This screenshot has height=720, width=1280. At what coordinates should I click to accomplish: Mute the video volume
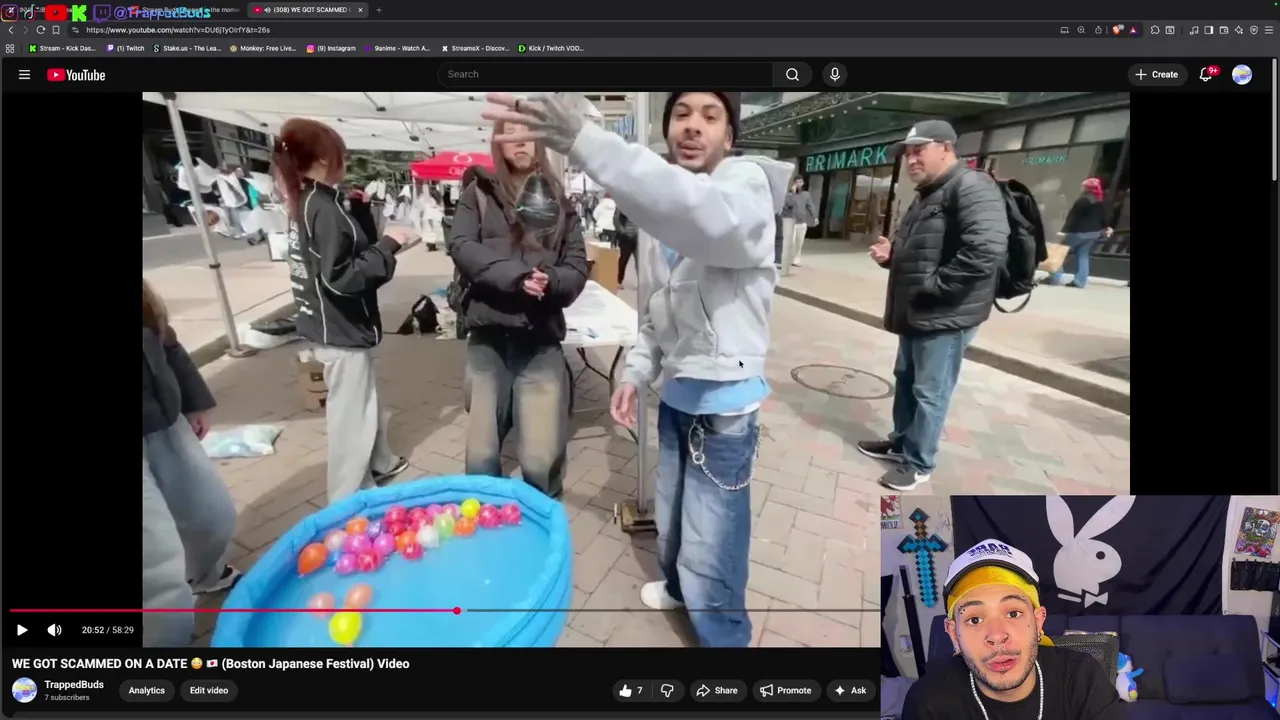(54, 630)
